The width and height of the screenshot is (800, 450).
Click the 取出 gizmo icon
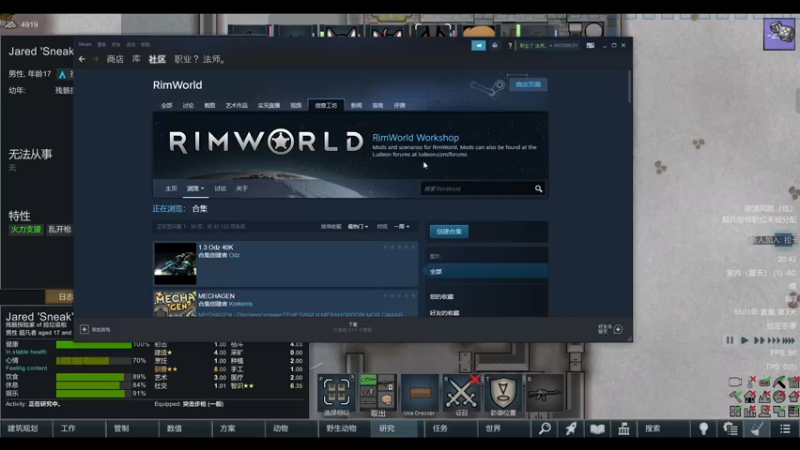click(x=378, y=392)
